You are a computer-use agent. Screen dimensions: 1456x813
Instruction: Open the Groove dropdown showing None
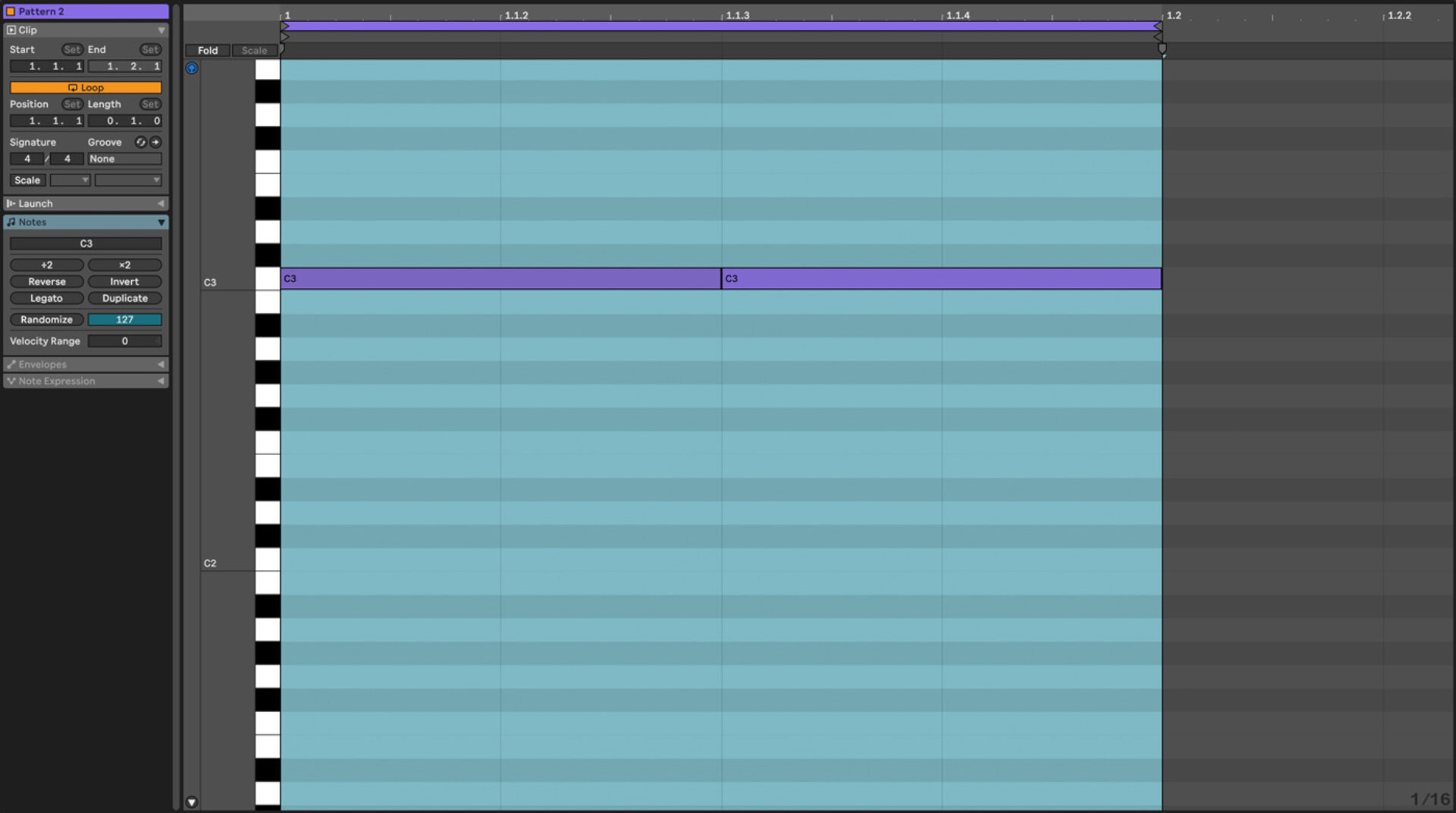click(x=124, y=159)
